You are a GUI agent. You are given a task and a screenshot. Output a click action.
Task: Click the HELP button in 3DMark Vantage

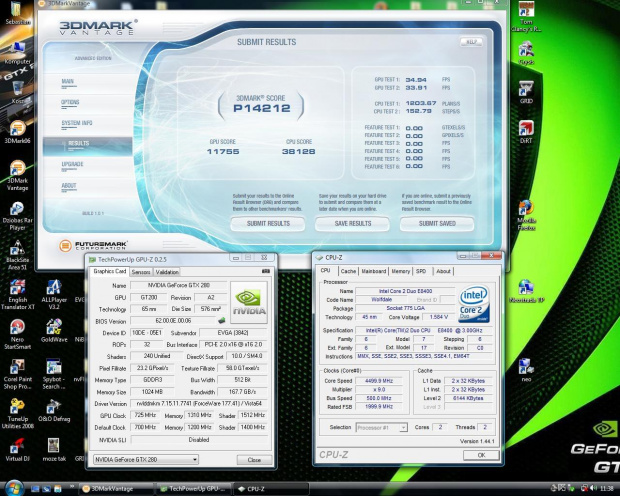pyautogui.click(x=471, y=42)
